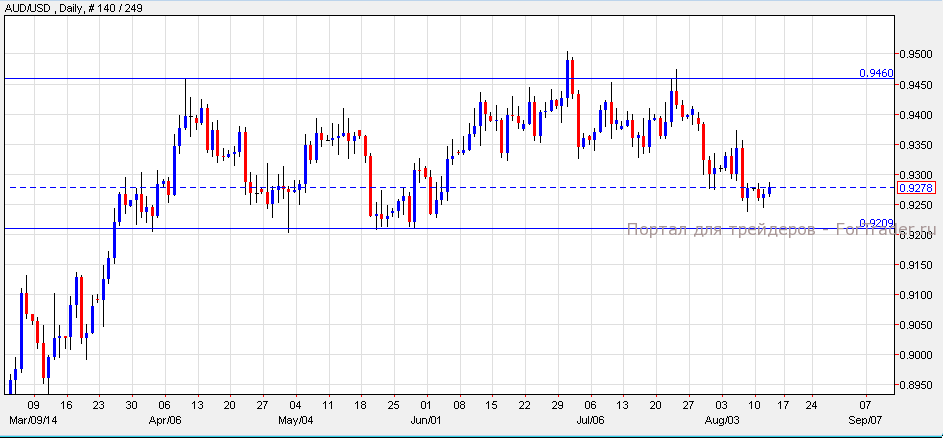This screenshot has width=943, height=438.
Task: Click the Apr/06 date on time axis
Action: coord(164,420)
